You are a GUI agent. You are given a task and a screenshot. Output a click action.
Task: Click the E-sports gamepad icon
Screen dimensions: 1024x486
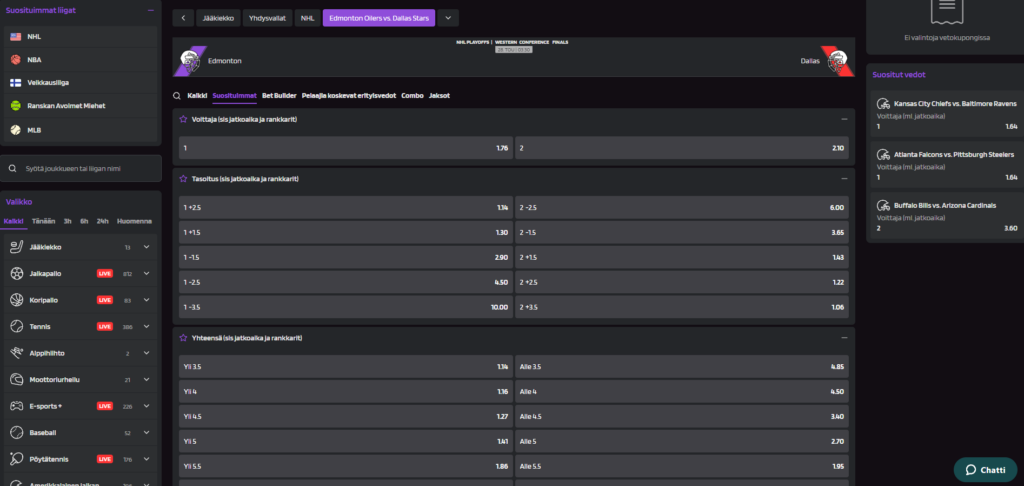pyautogui.click(x=17, y=406)
